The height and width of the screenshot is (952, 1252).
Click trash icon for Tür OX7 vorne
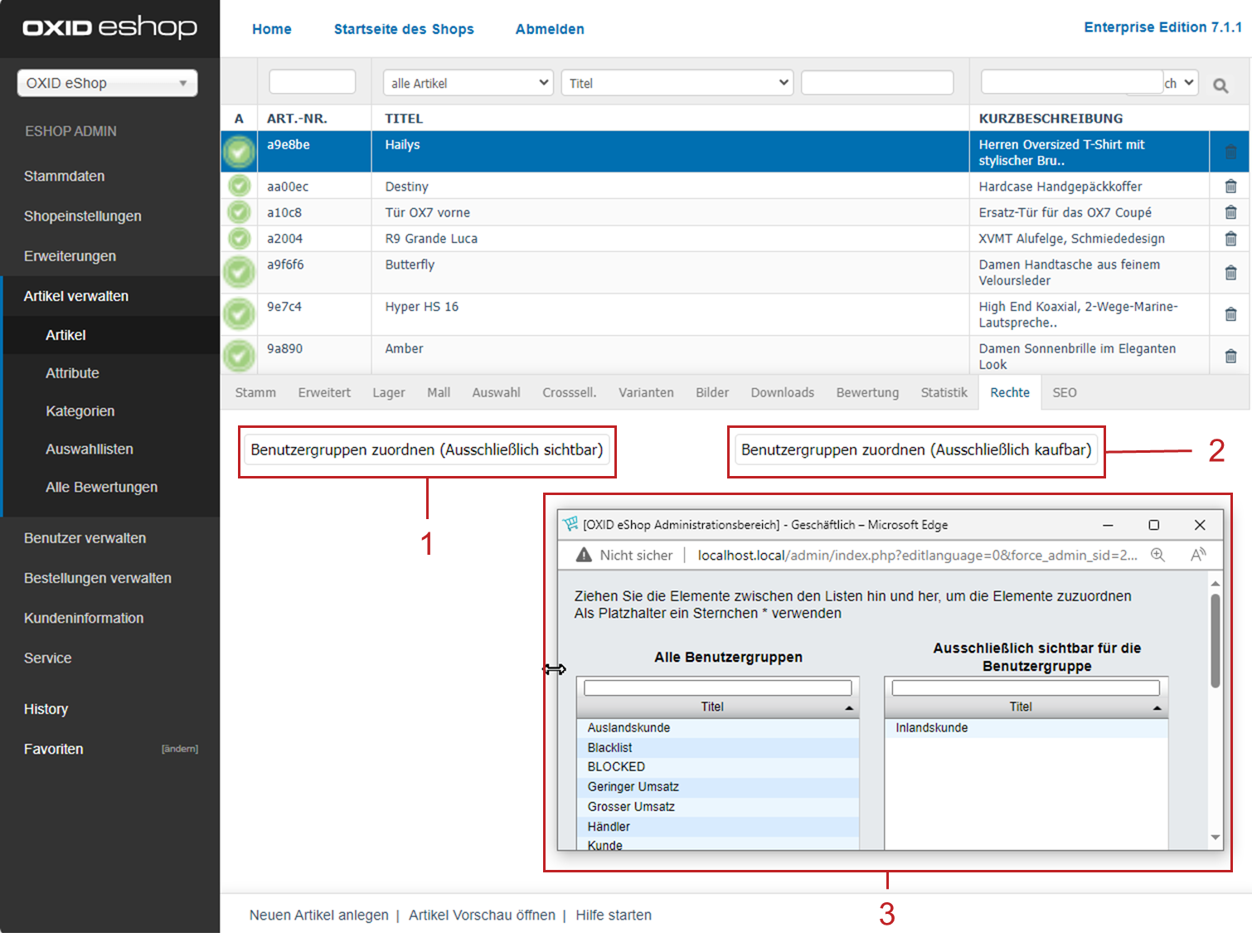pyautogui.click(x=1230, y=212)
